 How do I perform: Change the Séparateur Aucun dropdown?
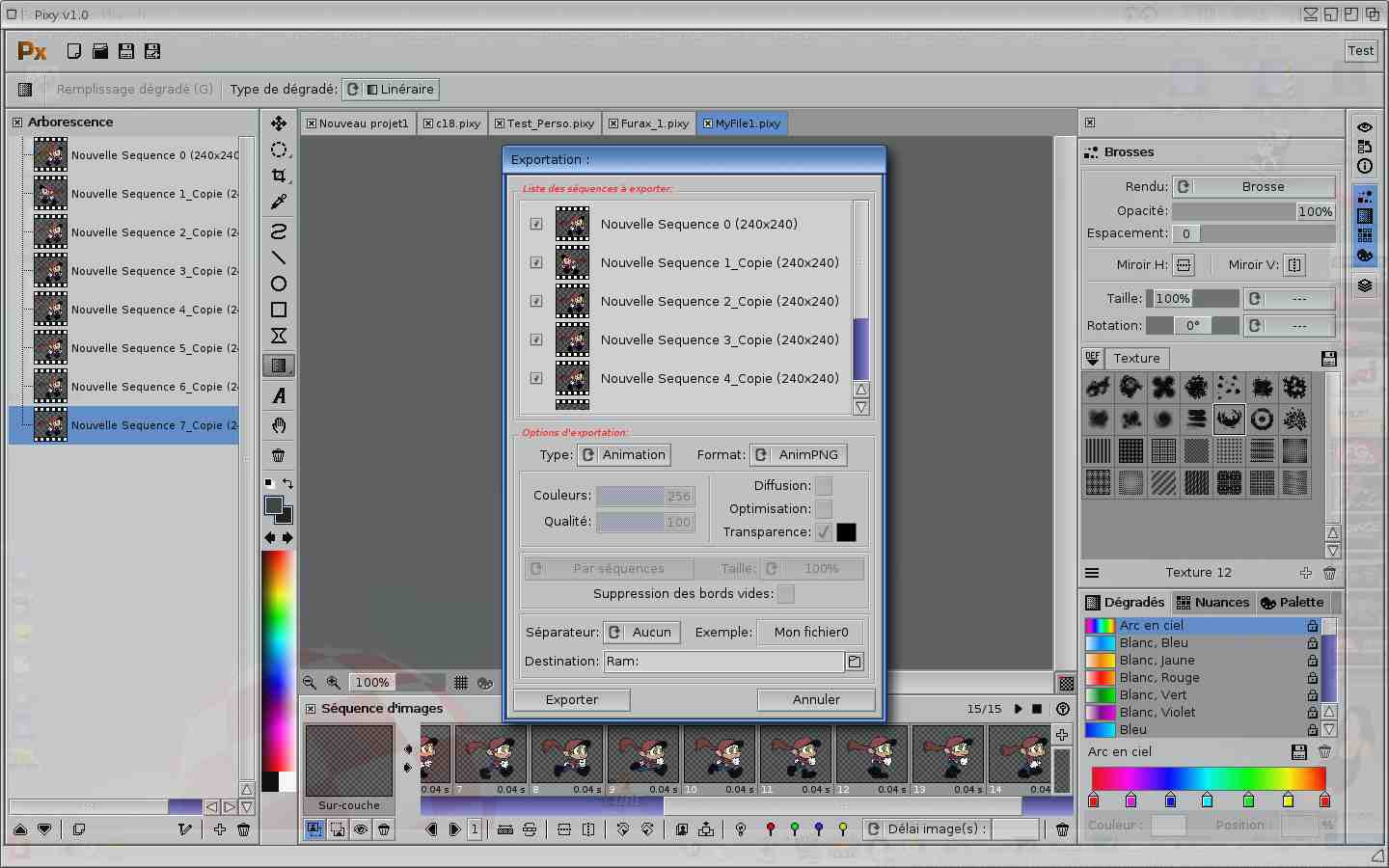pyautogui.click(x=641, y=633)
